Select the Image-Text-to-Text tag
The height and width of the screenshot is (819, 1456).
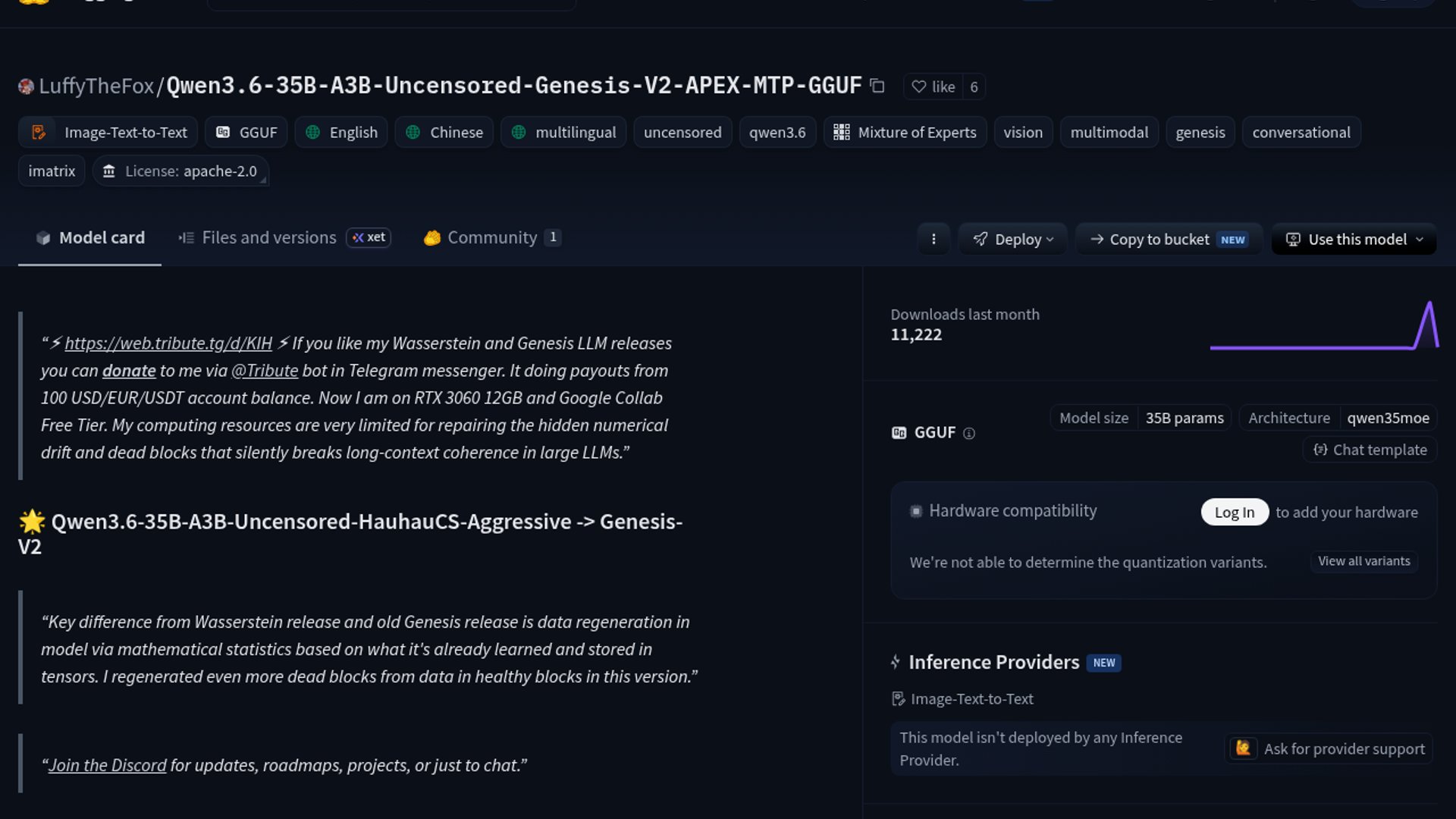click(x=108, y=132)
